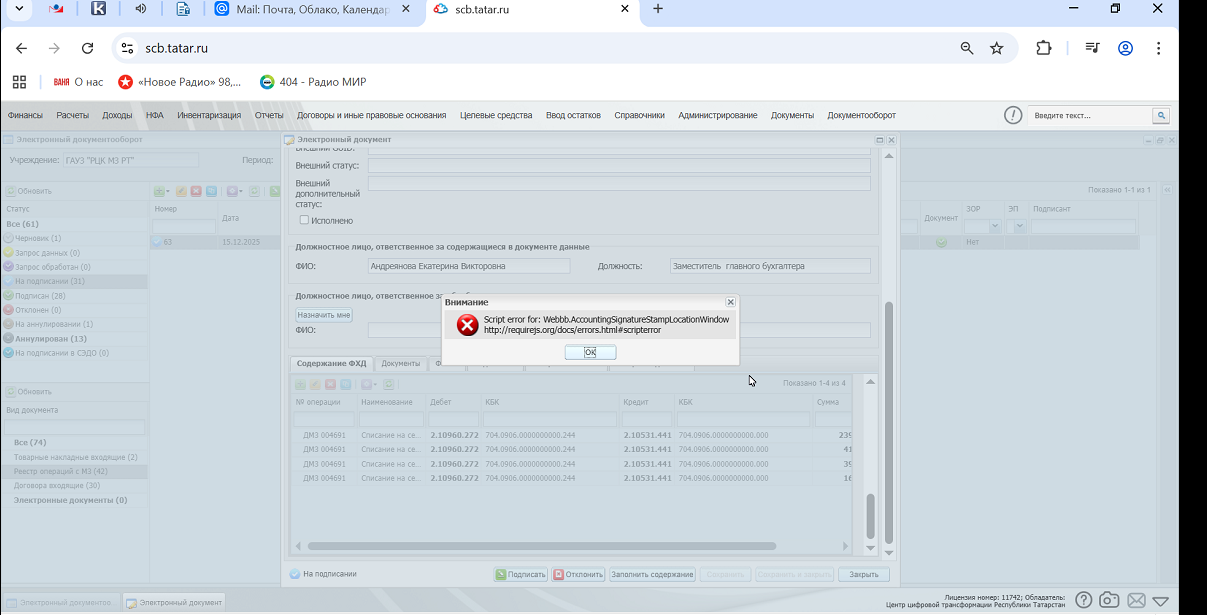
Task: Open the «Новое Радио» bookmark
Action: pyautogui.click(x=180, y=82)
